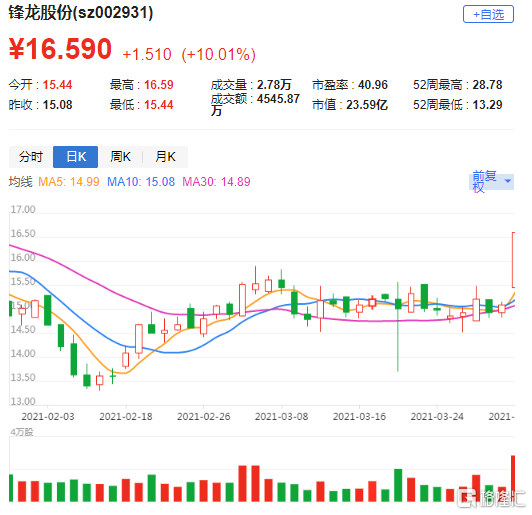This screenshot has width=532, height=515.
Task: Click the 市值 value 23.59亿
Action: pos(367,105)
